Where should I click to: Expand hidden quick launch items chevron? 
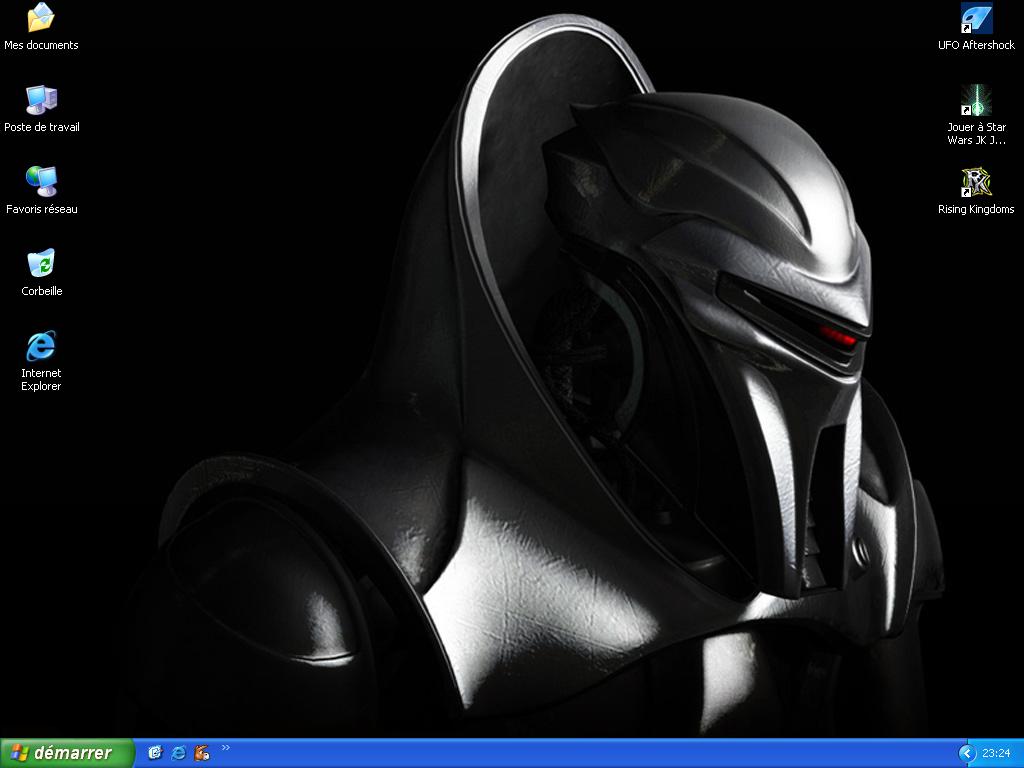point(226,748)
